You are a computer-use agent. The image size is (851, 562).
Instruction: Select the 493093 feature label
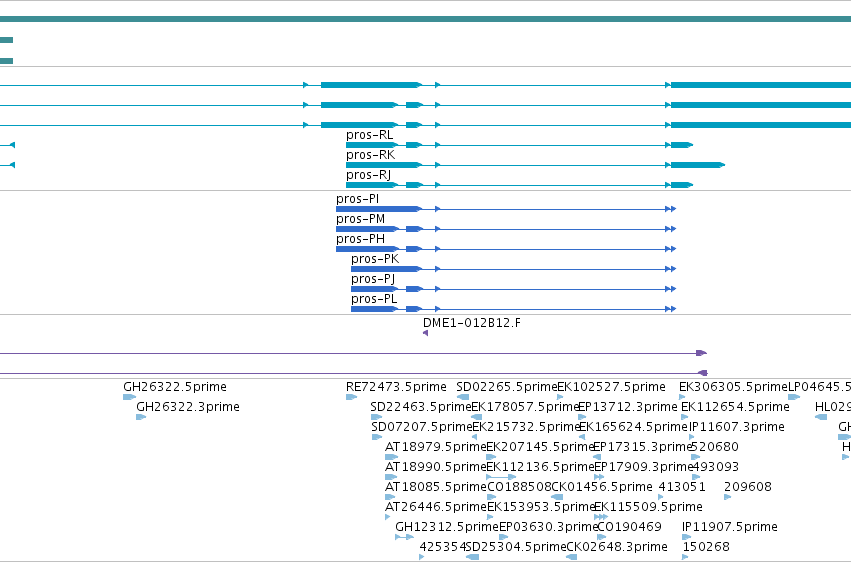tap(716, 468)
